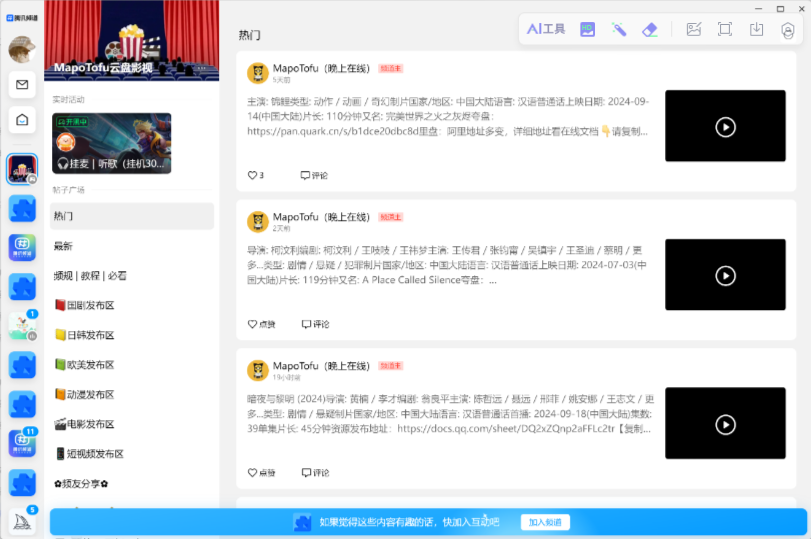Click the 腾讯频道 logo at top left

coord(22,18)
